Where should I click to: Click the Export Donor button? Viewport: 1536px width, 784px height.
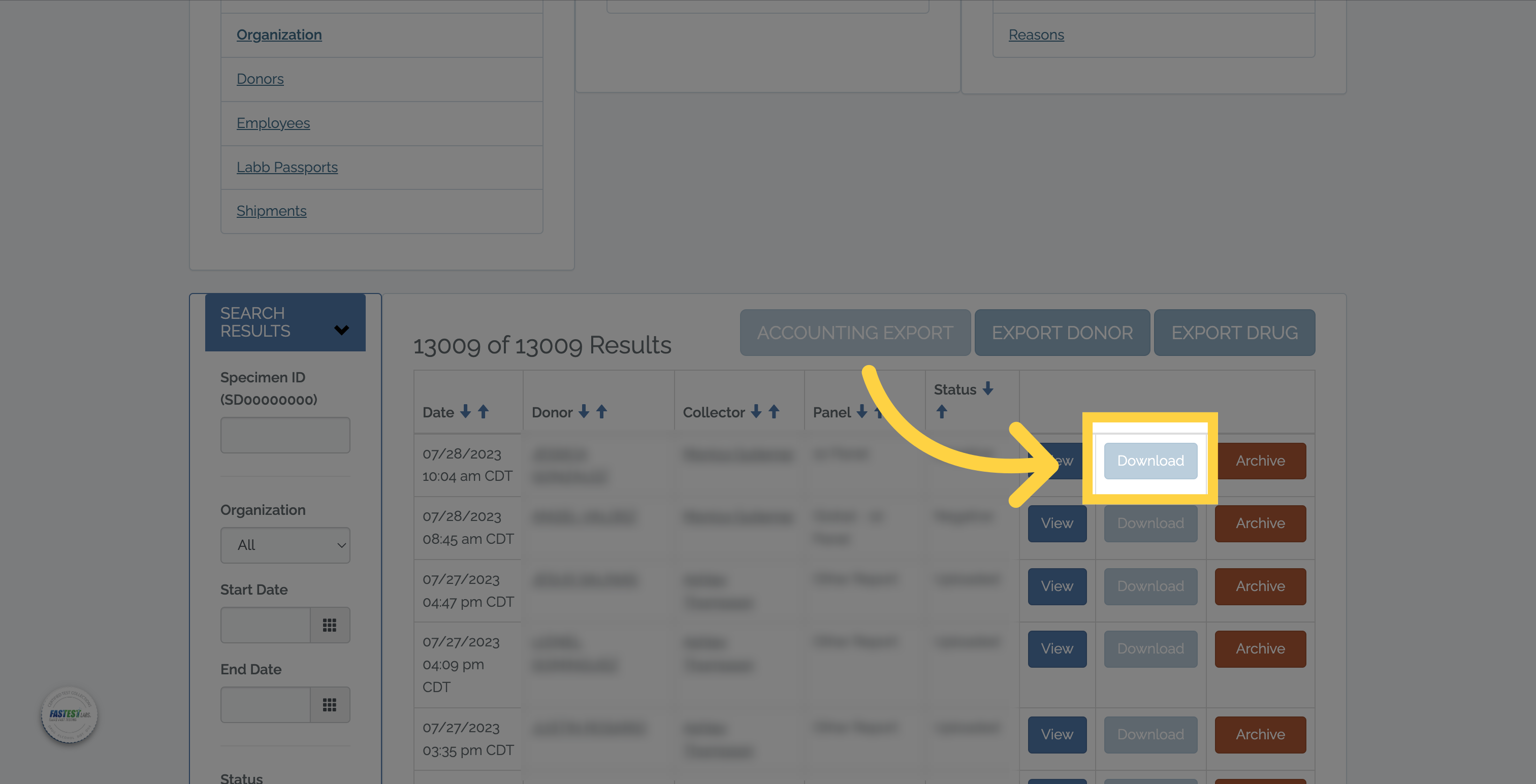pyautogui.click(x=1062, y=333)
